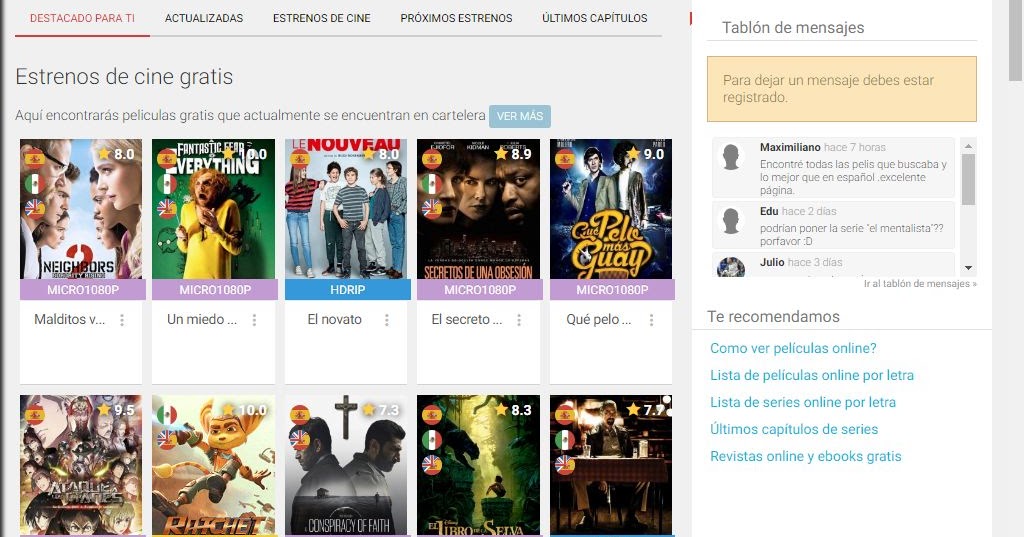This screenshot has width=1024, height=537.
Task: Open the options menu for Qué pelo card
Action: 651,319
